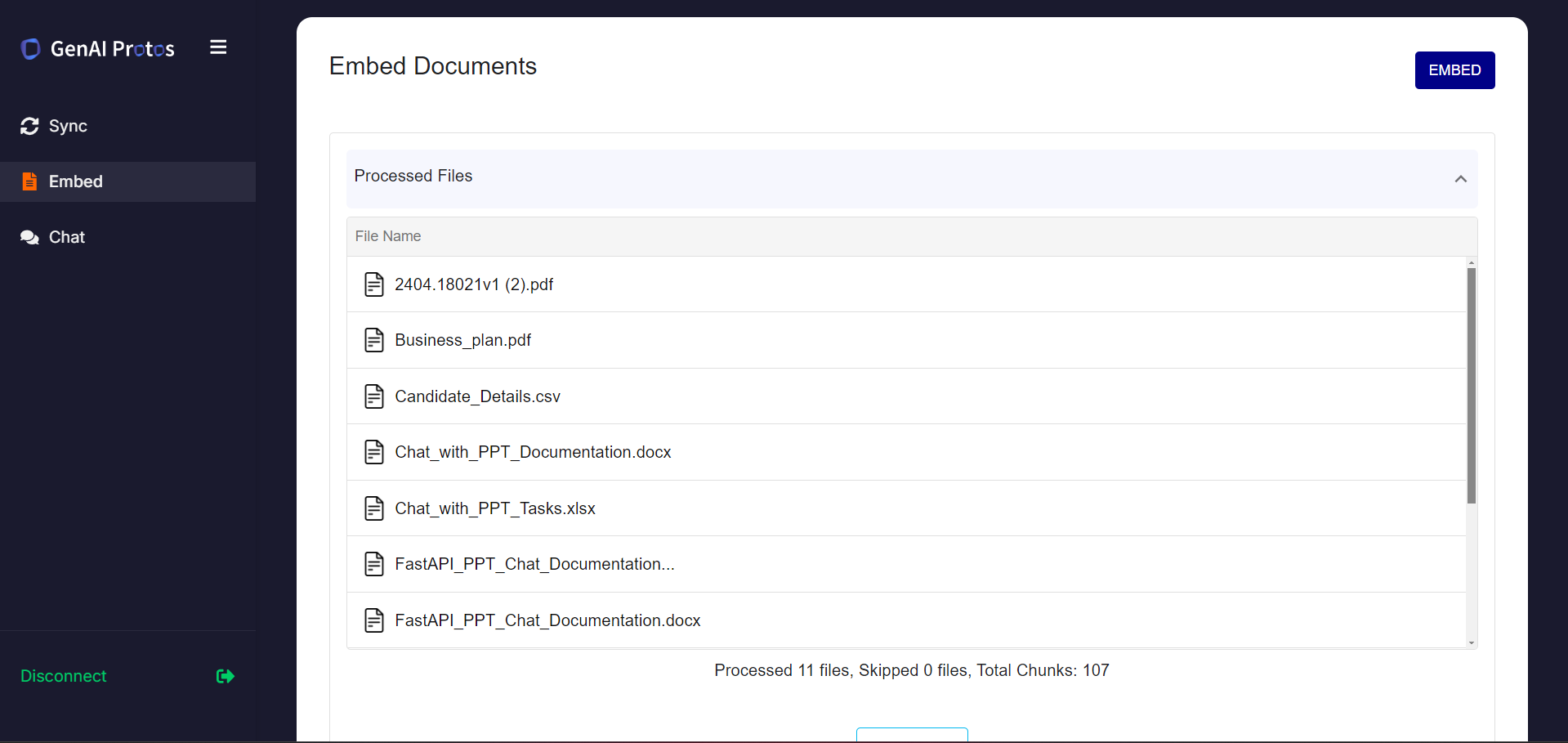The image size is (1568, 743).
Task: Open the Chat page
Action: 127,237
